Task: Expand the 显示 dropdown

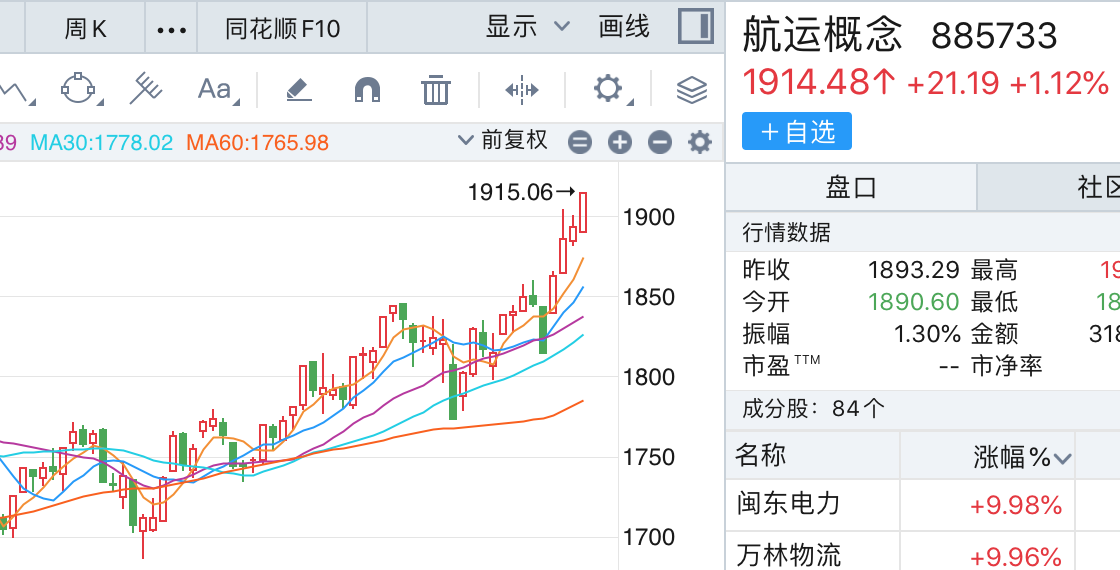Action: pyautogui.click(x=527, y=27)
